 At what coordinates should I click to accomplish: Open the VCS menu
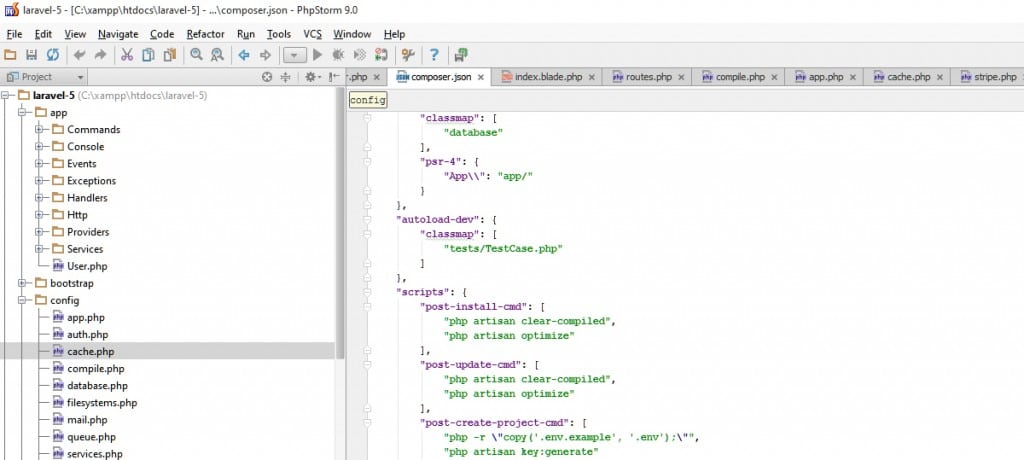pos(312,34)
